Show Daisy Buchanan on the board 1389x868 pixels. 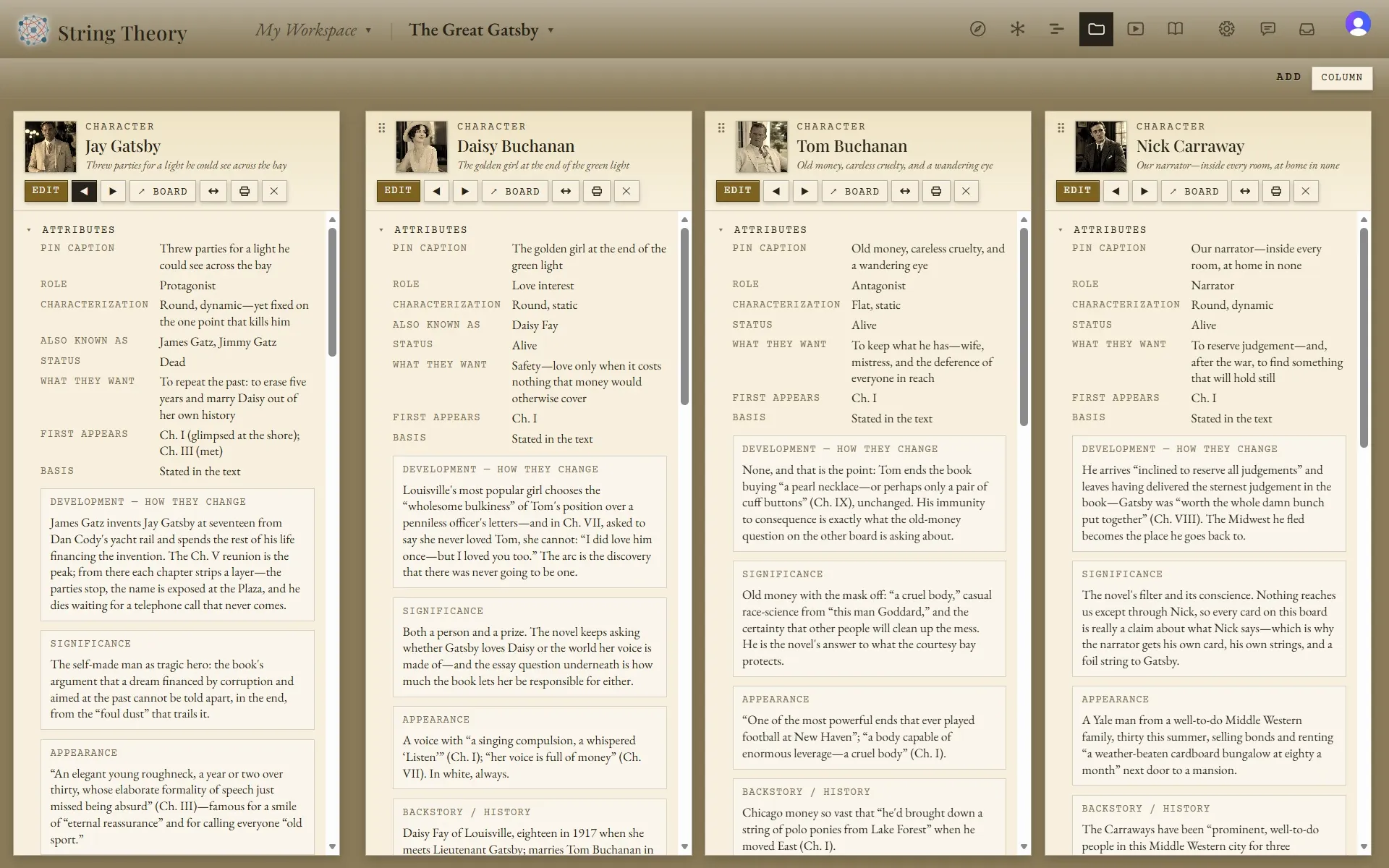(x=515, y=191)
